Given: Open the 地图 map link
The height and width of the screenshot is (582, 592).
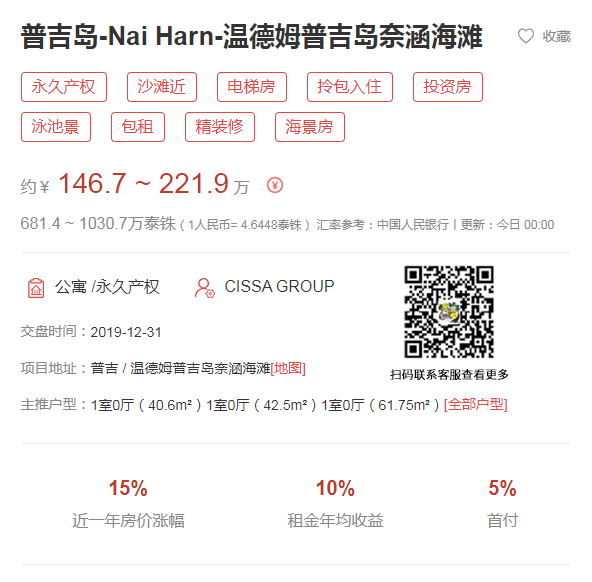Looking at the screenshot, I should coord(288,368).
